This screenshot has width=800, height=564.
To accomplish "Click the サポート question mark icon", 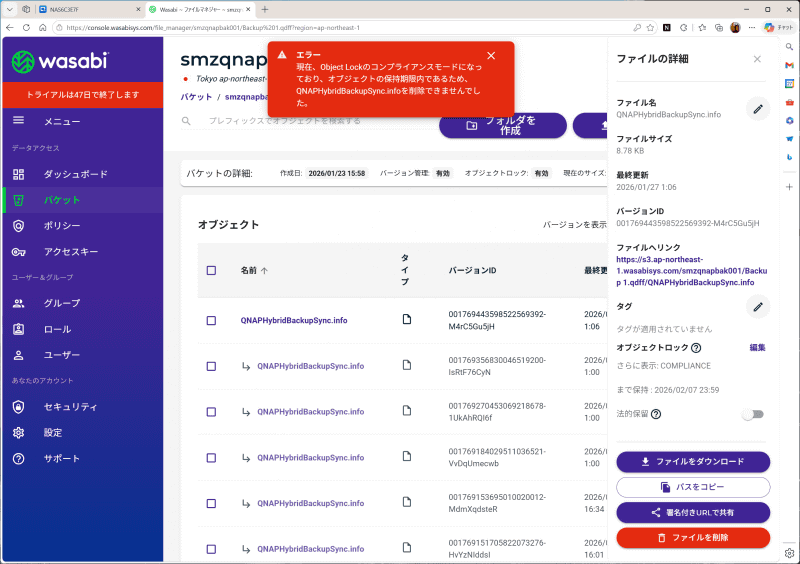I will tap(18, 458).
